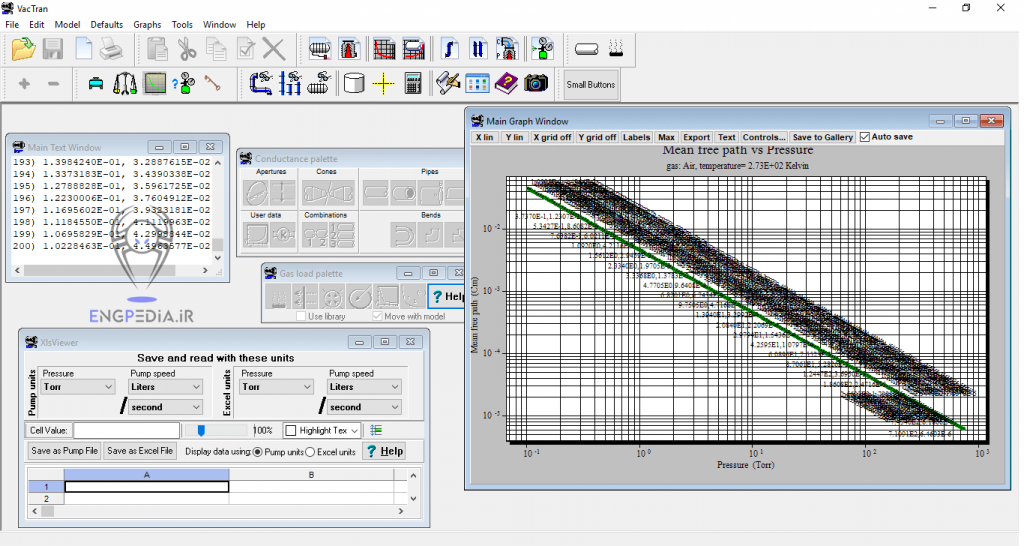Click the Save as Excel File button
The height and width of the screenshot is (546, 1024).
pos(140,451)
